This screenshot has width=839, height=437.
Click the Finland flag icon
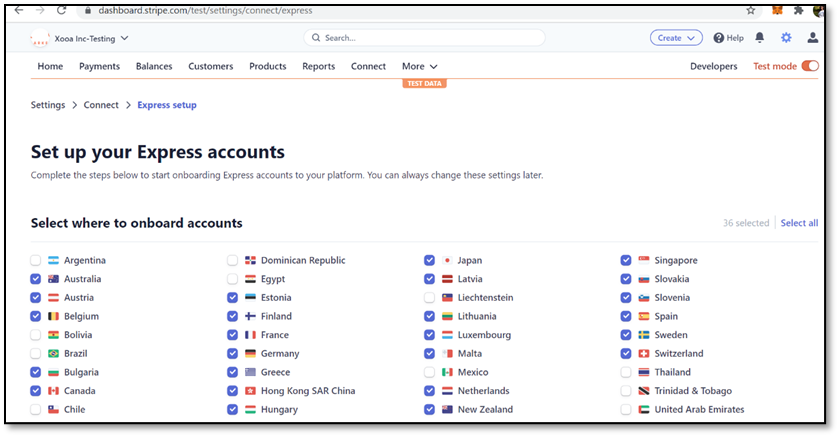[x=250, y=316]
